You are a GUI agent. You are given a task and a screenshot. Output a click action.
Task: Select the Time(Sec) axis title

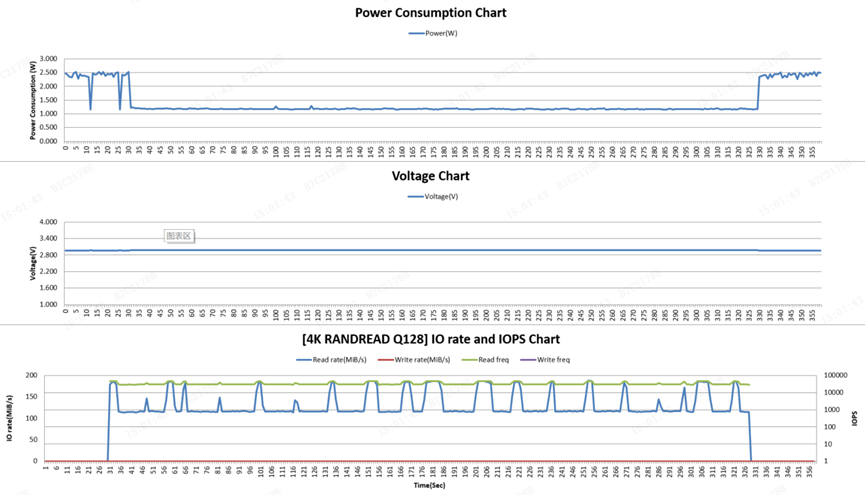coord(430,486)
